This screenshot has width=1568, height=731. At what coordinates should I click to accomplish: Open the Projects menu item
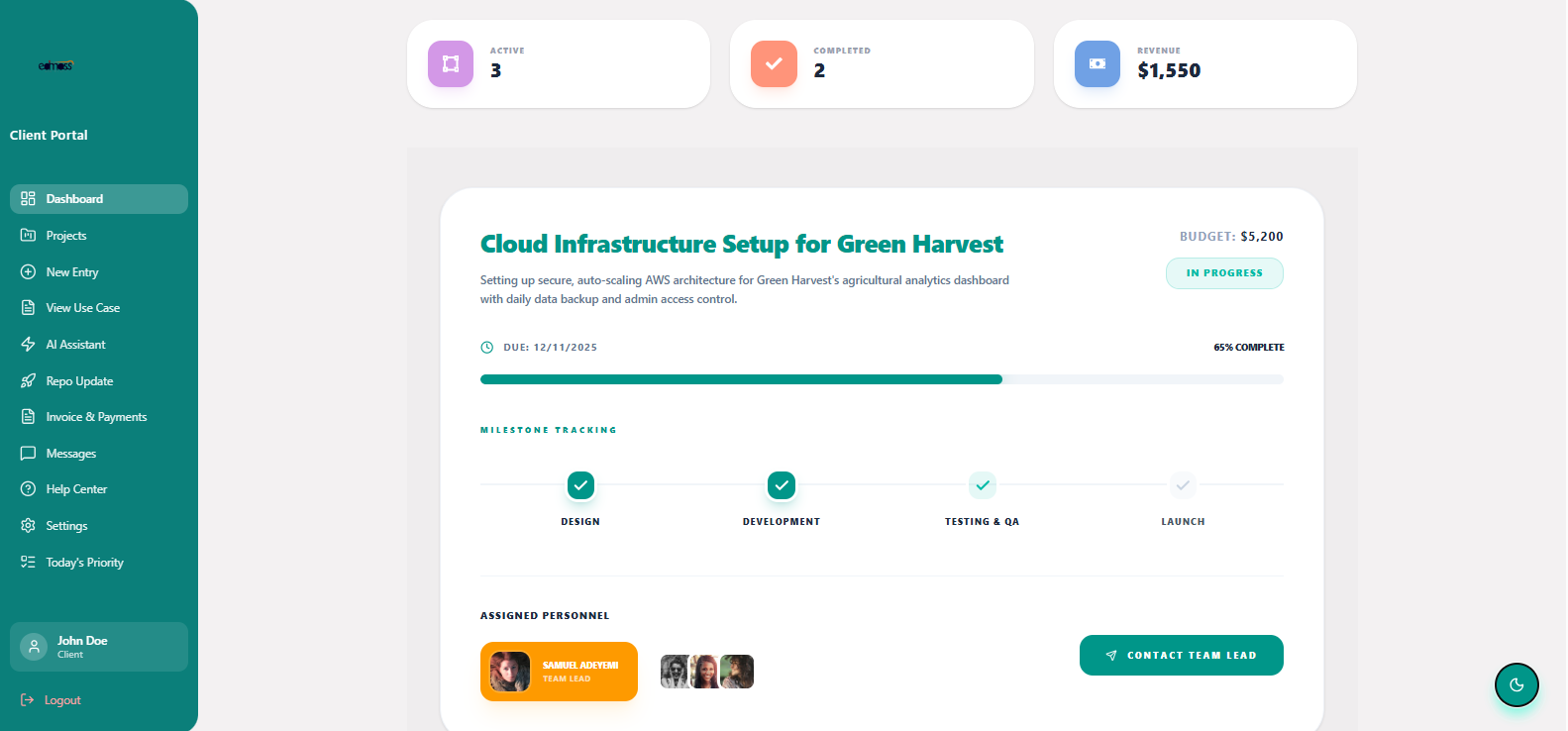click(99, 235)
